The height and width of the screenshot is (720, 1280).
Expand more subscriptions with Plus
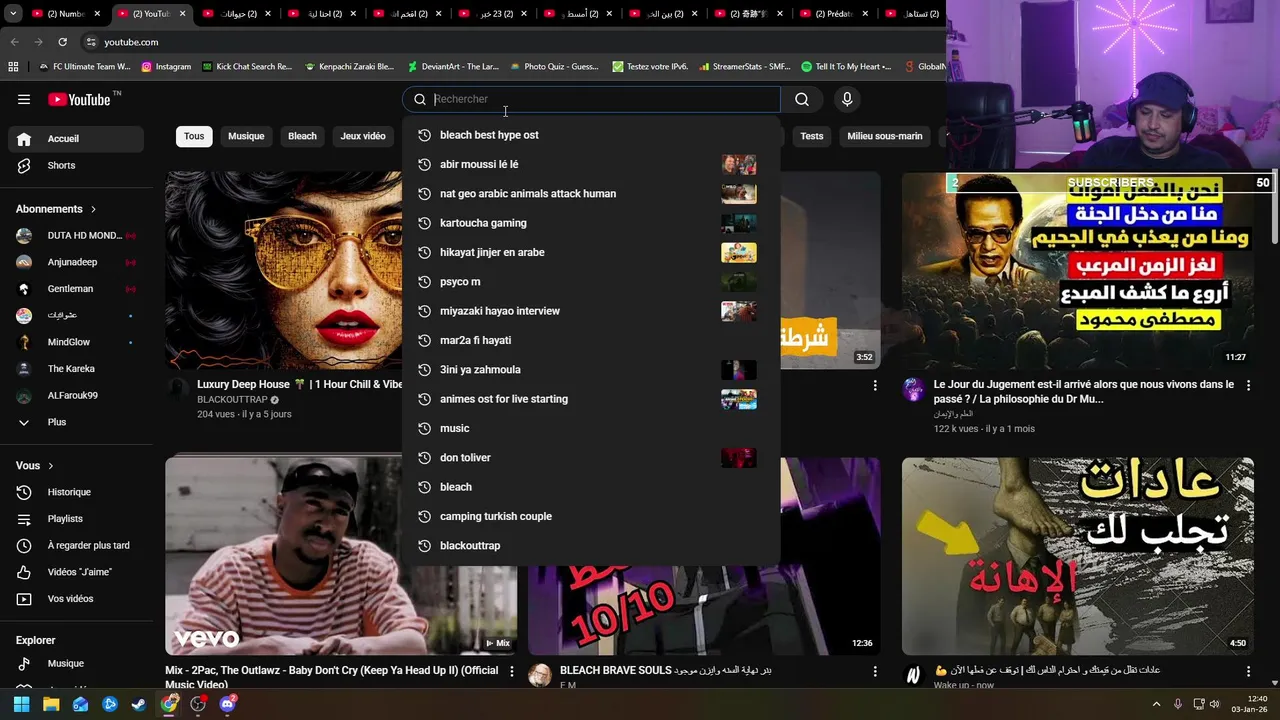coord(76,422)
